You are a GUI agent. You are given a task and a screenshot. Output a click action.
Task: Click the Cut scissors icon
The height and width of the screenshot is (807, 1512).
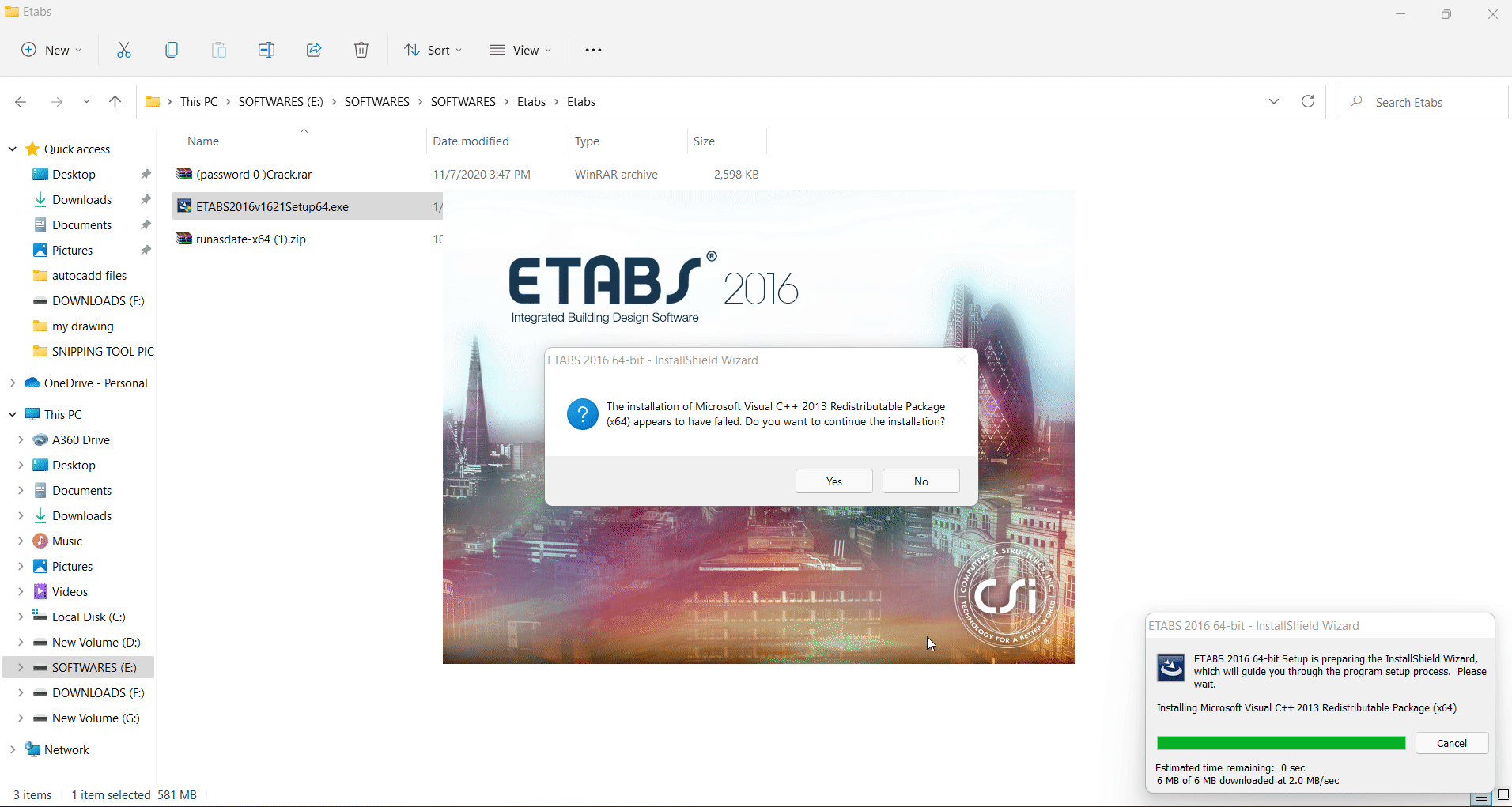click(124, 50)
